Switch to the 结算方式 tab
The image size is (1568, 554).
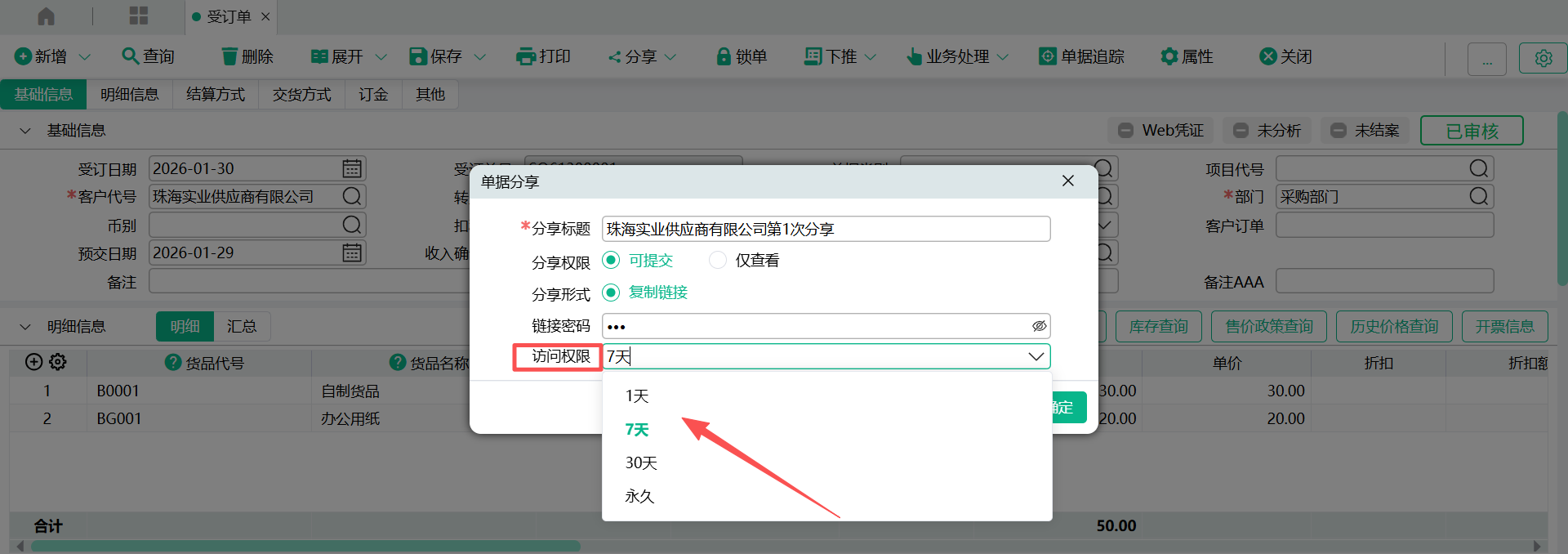click(x=216, y=95)
